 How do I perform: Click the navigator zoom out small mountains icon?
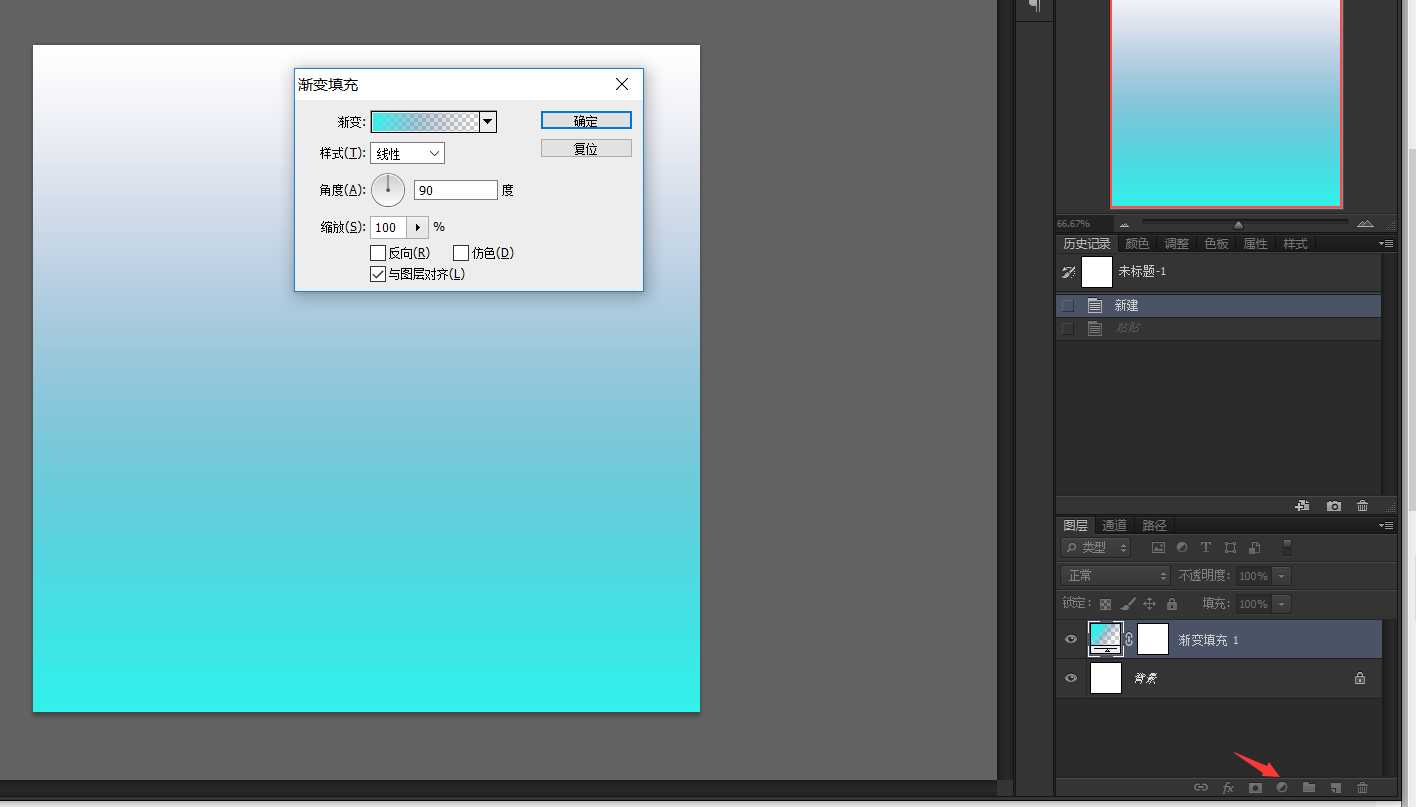(x=1124, y=224)
